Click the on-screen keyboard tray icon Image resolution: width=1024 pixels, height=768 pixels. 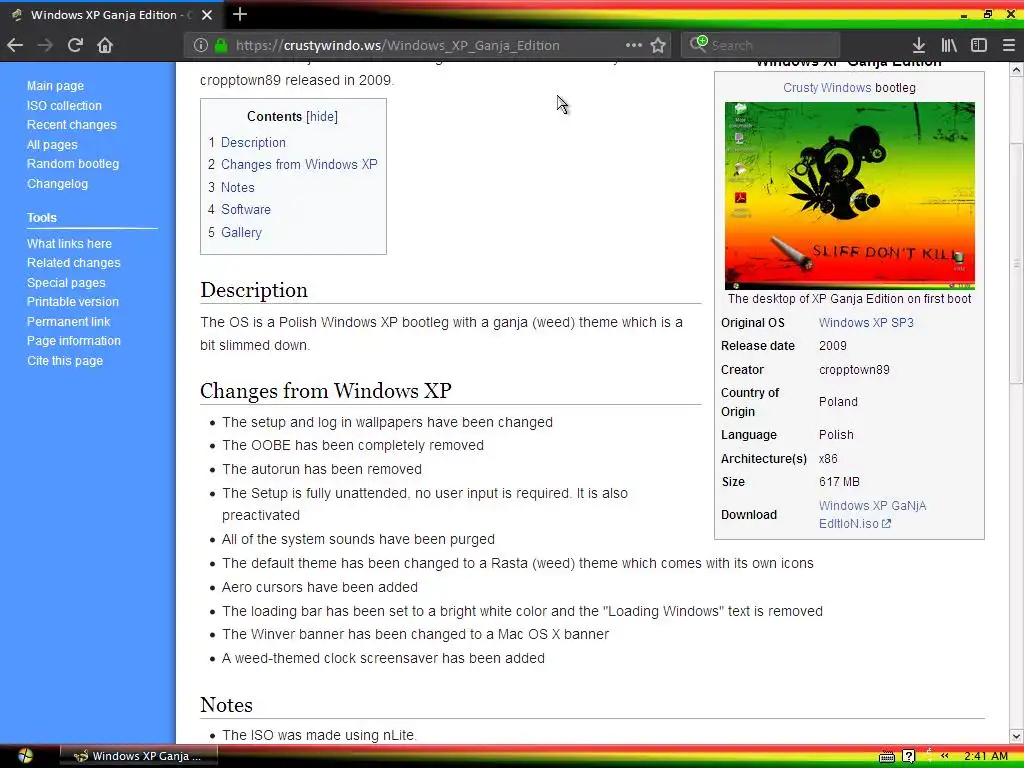pyautogui.click(x=886, y=756)
